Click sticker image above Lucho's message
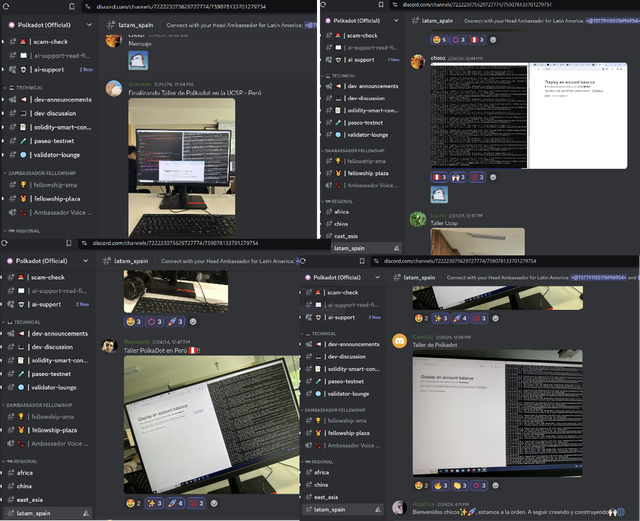 click(439, 194)
